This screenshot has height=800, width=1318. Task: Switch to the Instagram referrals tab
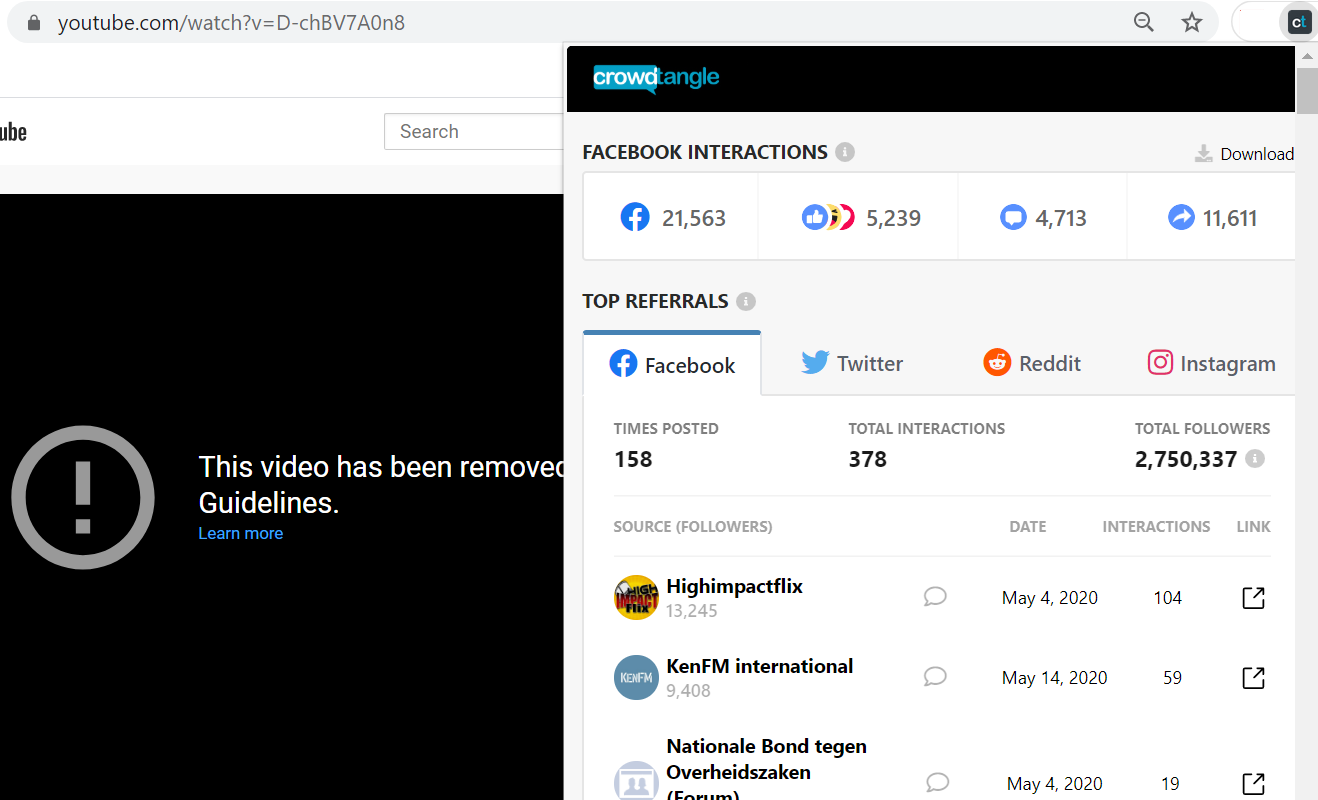(x=1212, y=363)
